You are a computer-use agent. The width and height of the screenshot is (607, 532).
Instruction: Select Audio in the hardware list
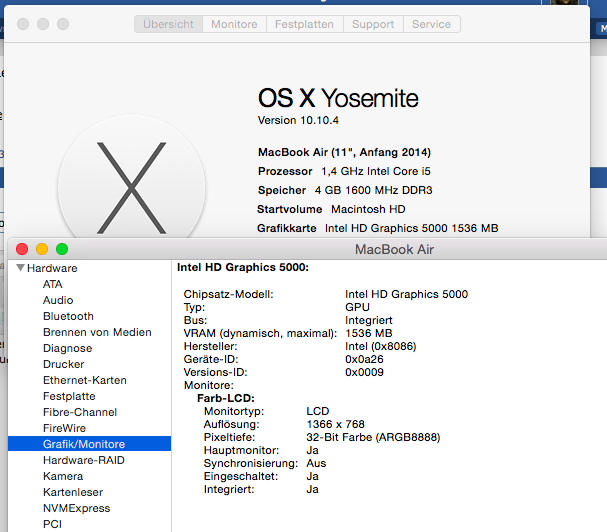coord(58,300)
